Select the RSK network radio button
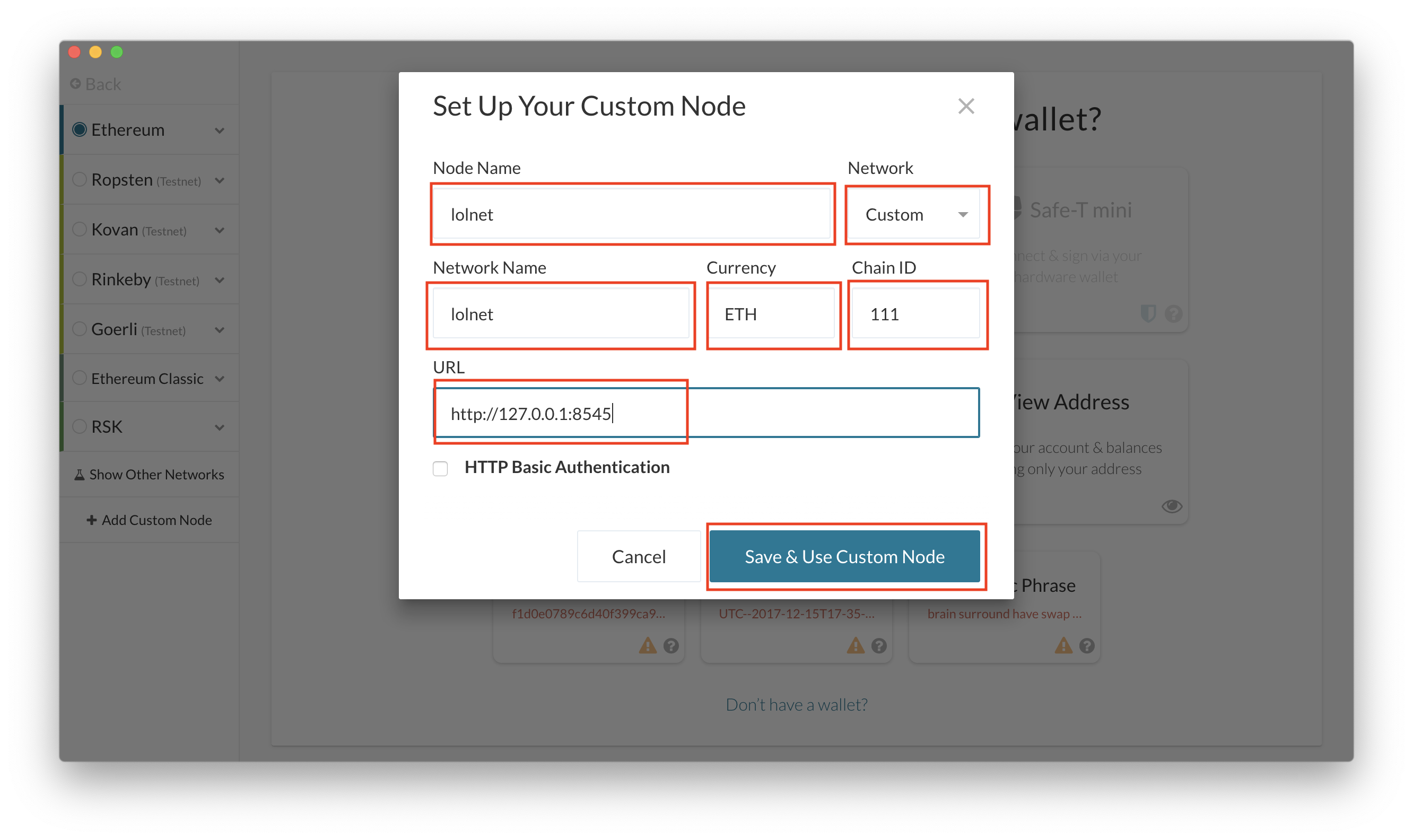This screenshot has height=840, width=1413. (x=80, y=426)
